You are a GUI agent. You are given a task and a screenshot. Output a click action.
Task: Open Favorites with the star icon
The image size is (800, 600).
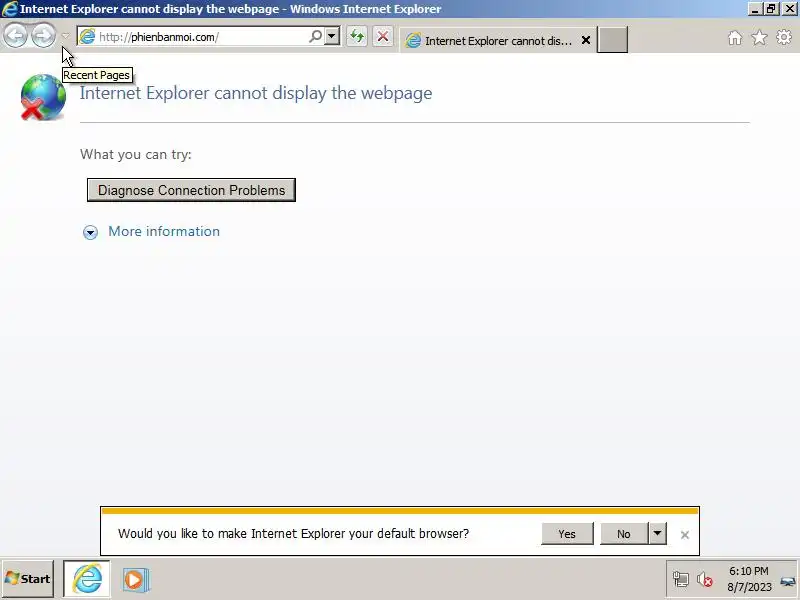tap(759, 37)
